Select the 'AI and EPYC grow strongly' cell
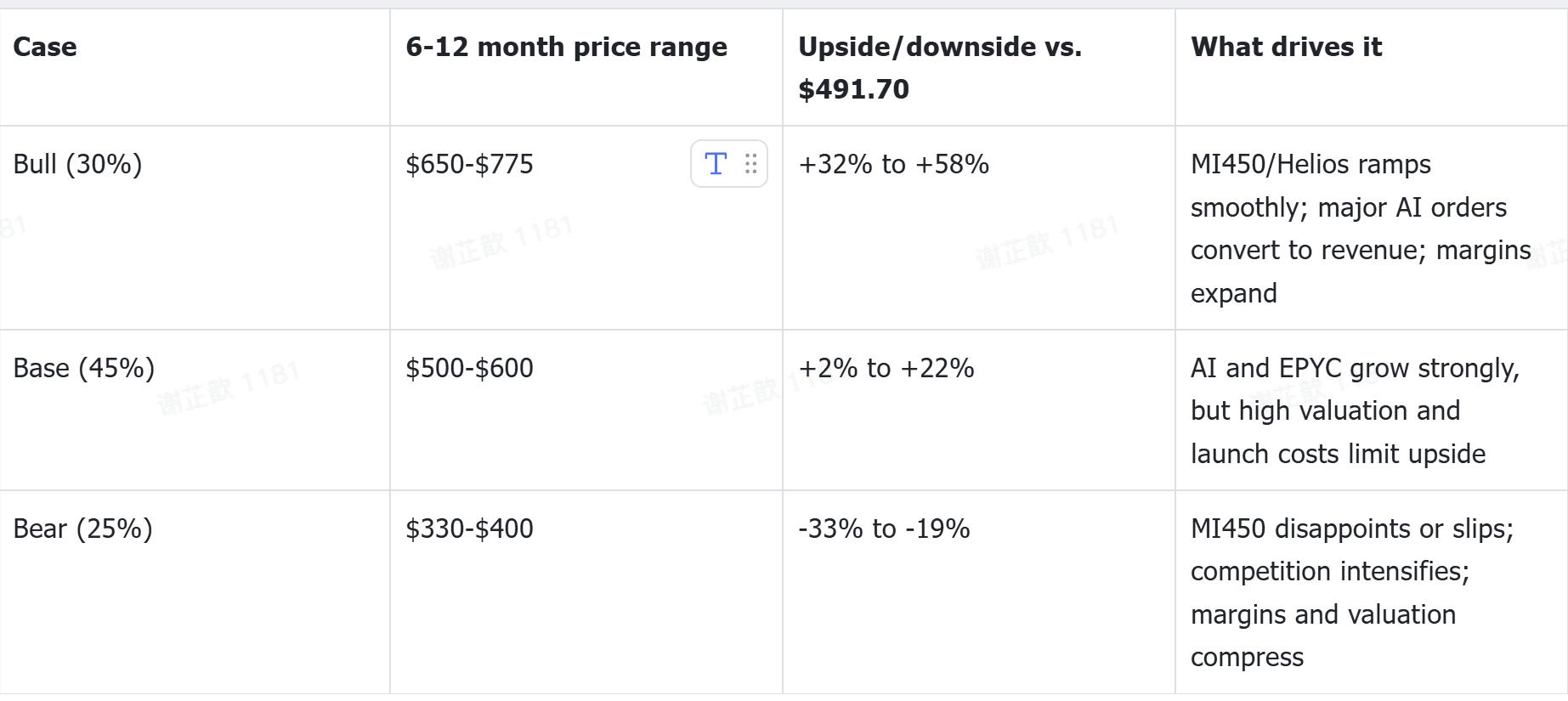The height and width of the screenshot is (701, 1568). [x=1372, y=410]
